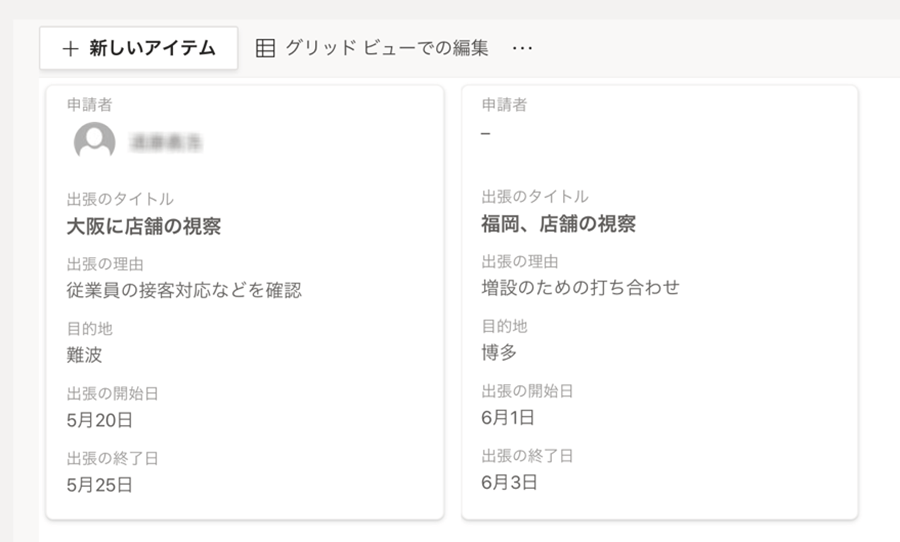Viewport: 900px width, 542px height.
Task: Click destination value 博多
Action: [499, 352]
